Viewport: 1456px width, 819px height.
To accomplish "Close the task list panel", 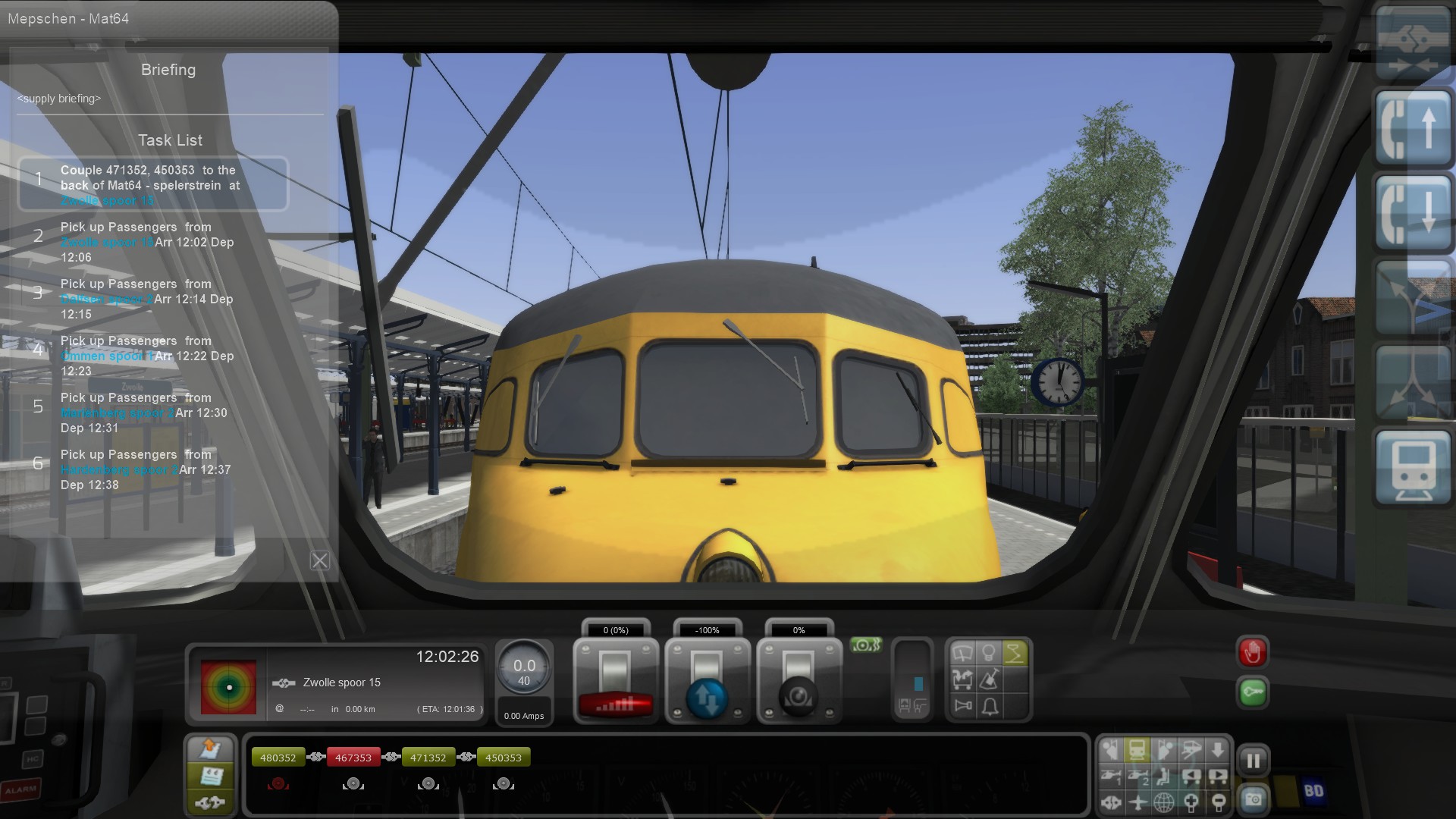I will (x=320, y=560).
